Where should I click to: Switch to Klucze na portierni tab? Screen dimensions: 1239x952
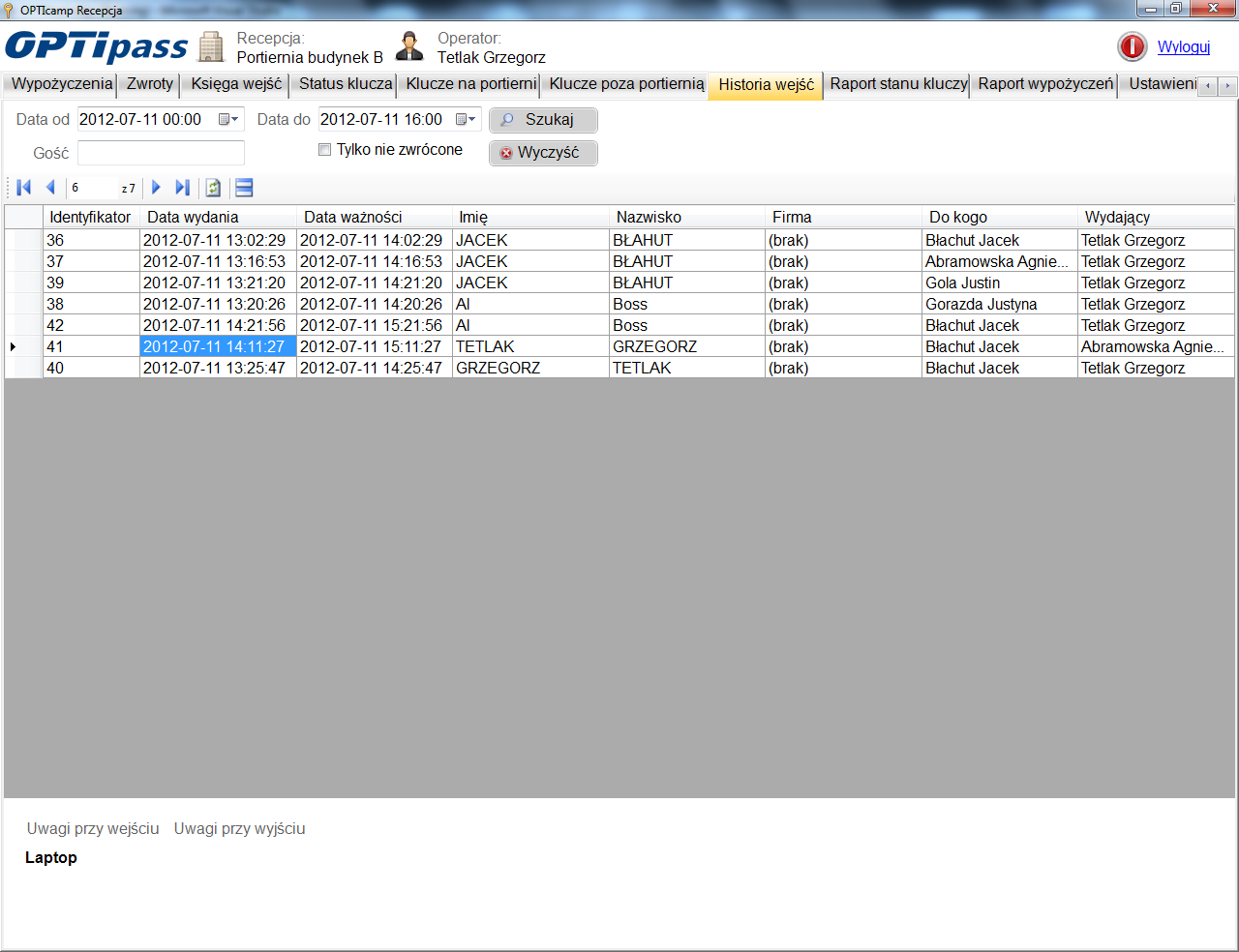[470, 84]
